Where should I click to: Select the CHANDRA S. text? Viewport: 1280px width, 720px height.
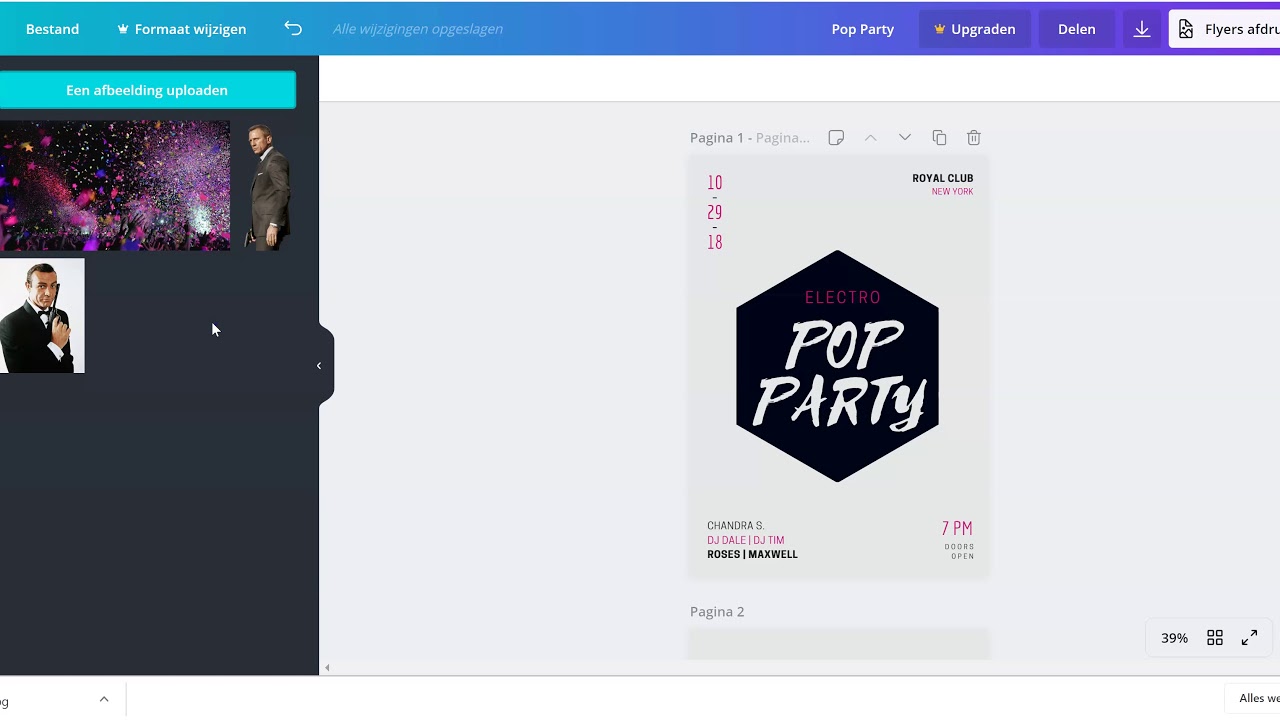[x=735, y=526]
